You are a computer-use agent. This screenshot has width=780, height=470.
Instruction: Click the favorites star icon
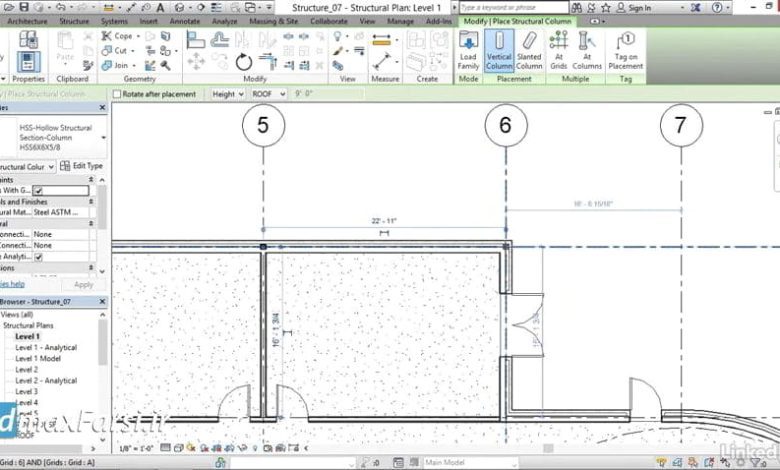[606, 7]
